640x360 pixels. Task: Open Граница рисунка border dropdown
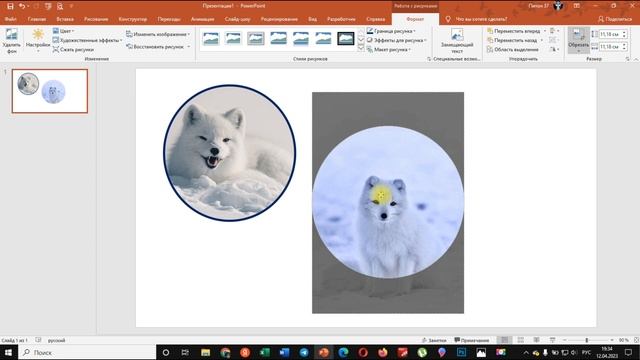click(391, 31)
